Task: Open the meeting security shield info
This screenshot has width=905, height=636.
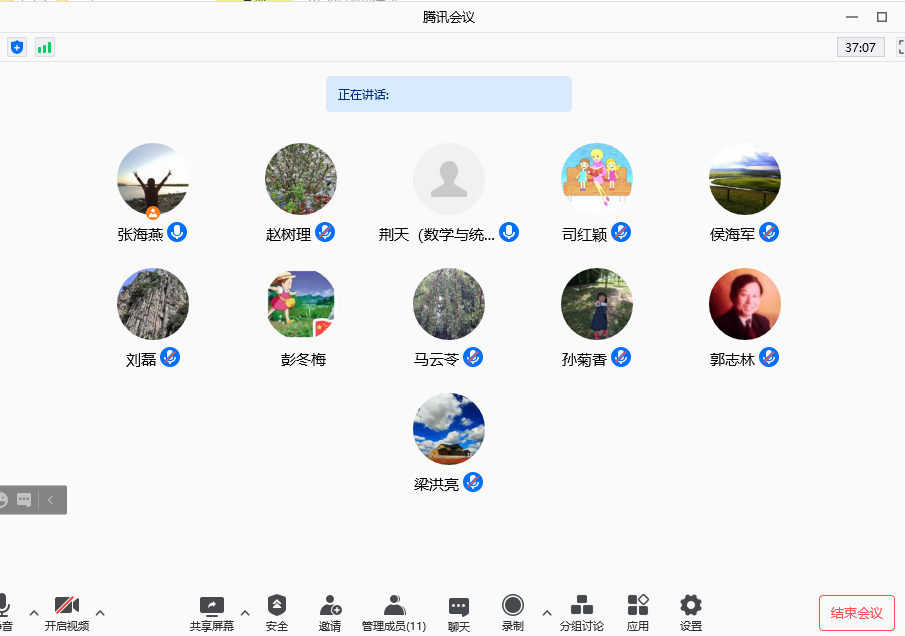Action: tap(17, 47)
